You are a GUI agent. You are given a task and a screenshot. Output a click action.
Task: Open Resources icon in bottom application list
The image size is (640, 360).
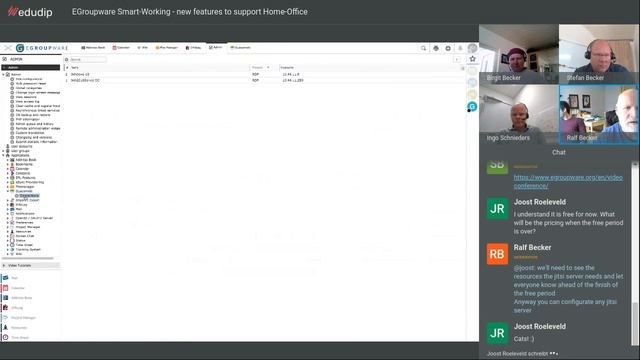coord(6,327)
